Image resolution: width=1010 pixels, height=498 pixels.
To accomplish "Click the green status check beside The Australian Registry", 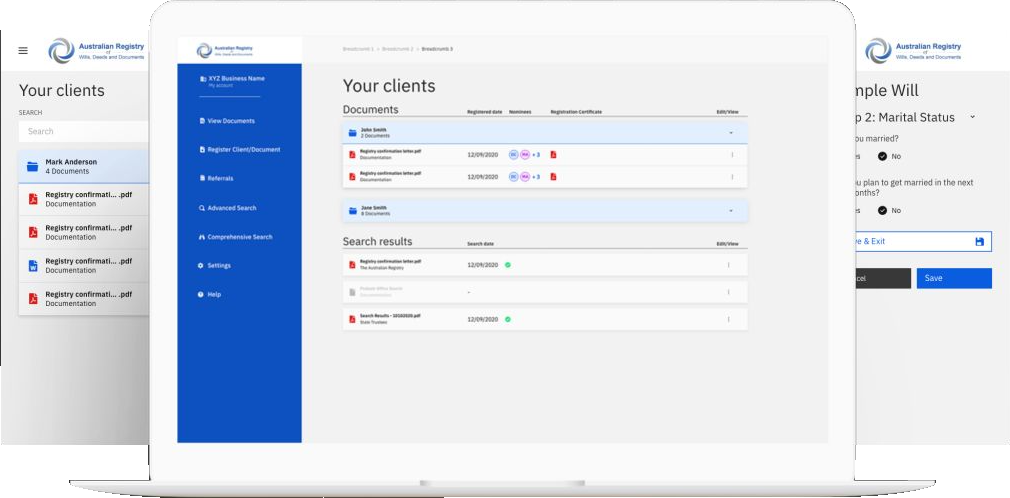I will point(508,265).
